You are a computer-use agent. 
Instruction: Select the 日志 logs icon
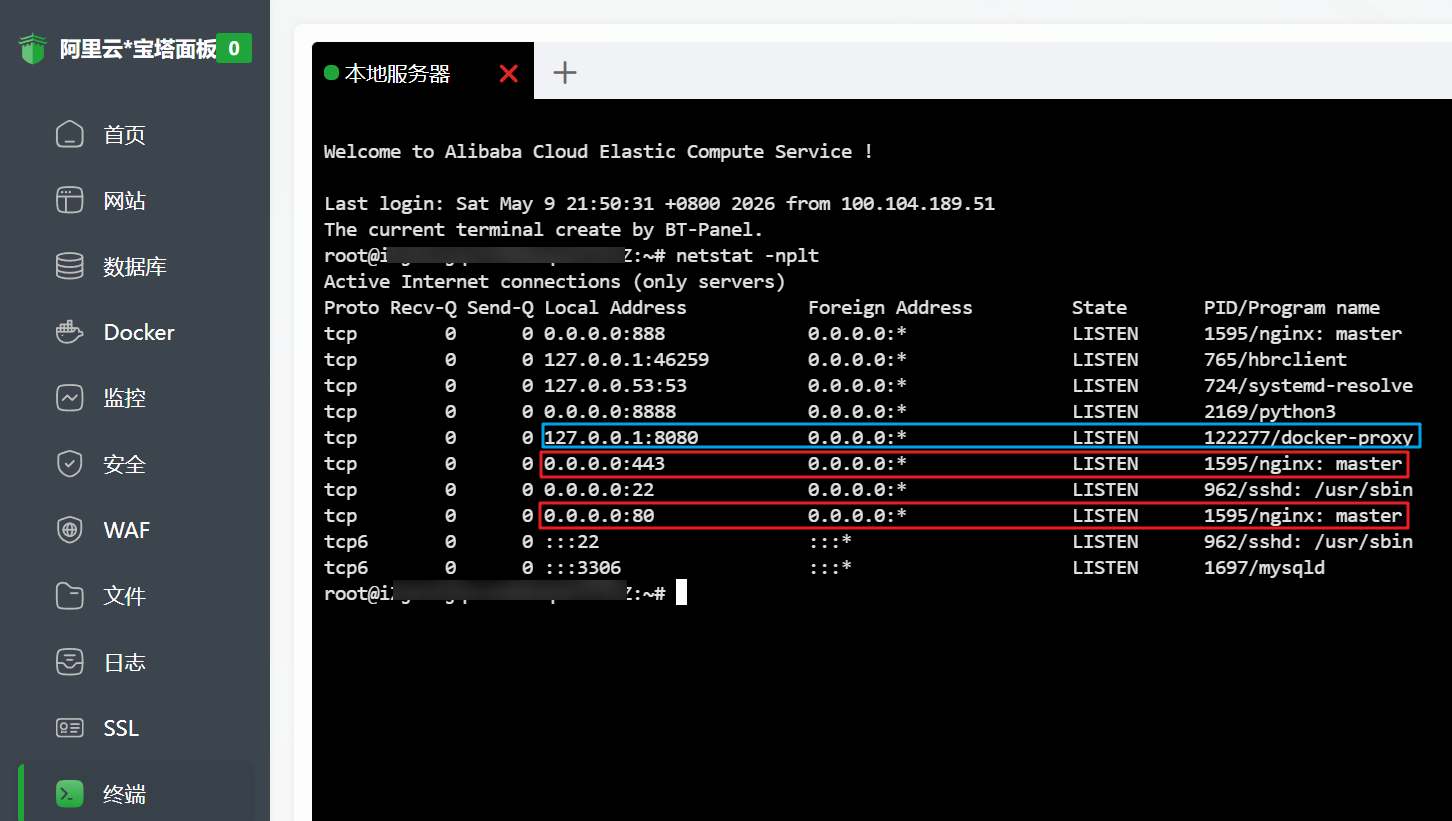69,663
